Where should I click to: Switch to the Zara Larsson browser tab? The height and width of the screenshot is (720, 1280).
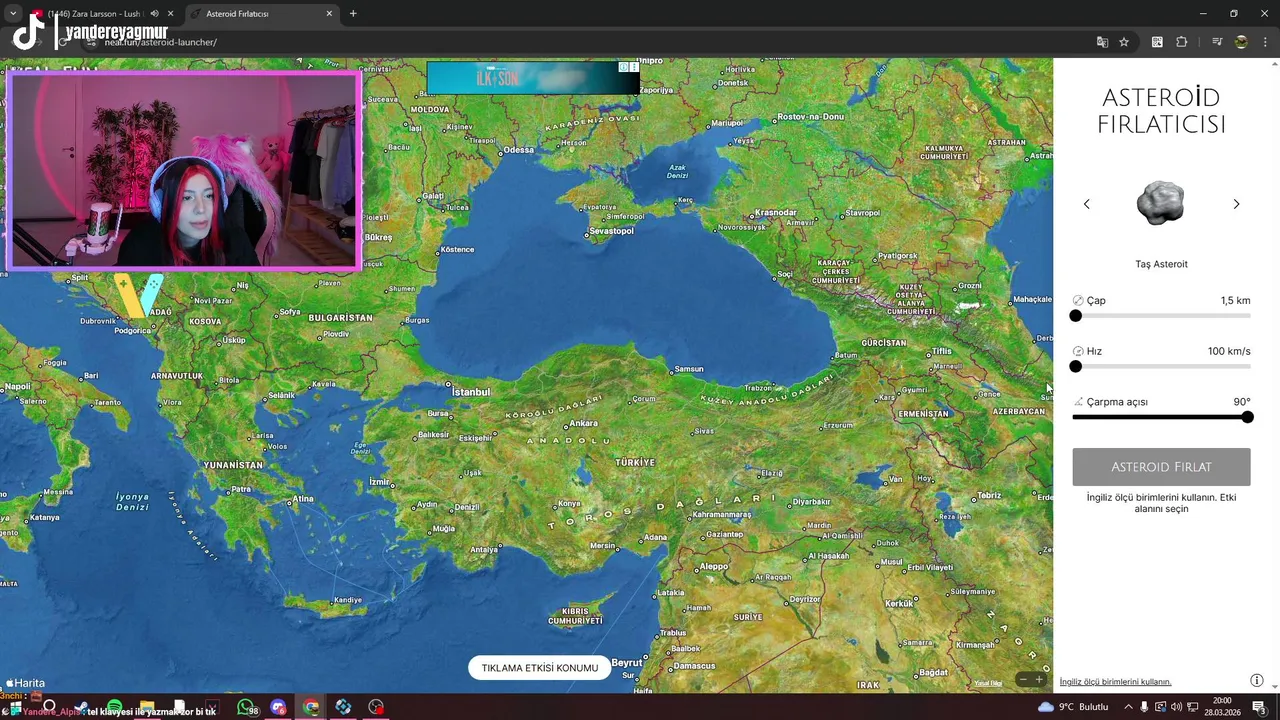point(101,14)
